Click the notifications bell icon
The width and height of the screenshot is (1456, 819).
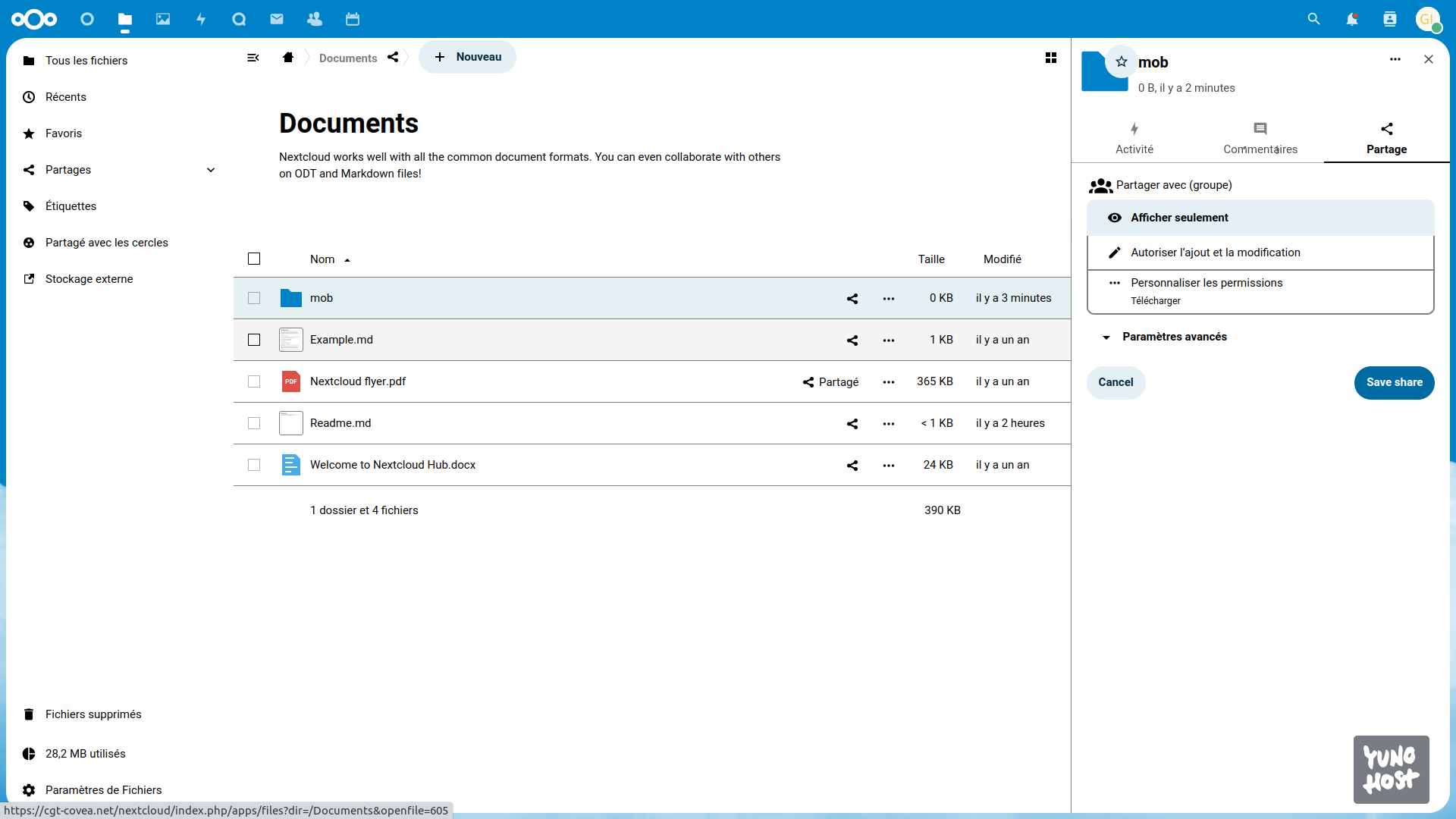pyautogui.click(x=1351, y=19)
